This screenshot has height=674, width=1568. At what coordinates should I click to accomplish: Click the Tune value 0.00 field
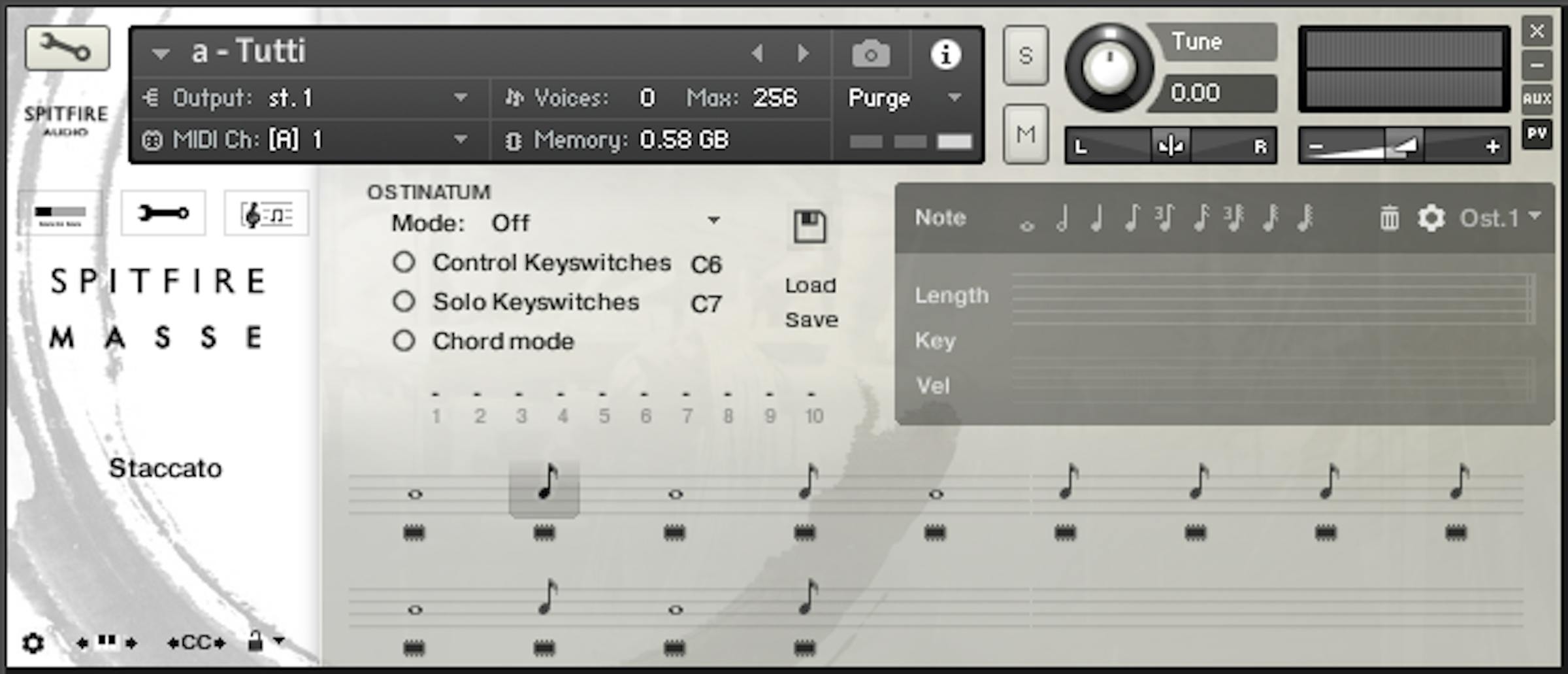pyautogui.click(x=1215, y=93)
